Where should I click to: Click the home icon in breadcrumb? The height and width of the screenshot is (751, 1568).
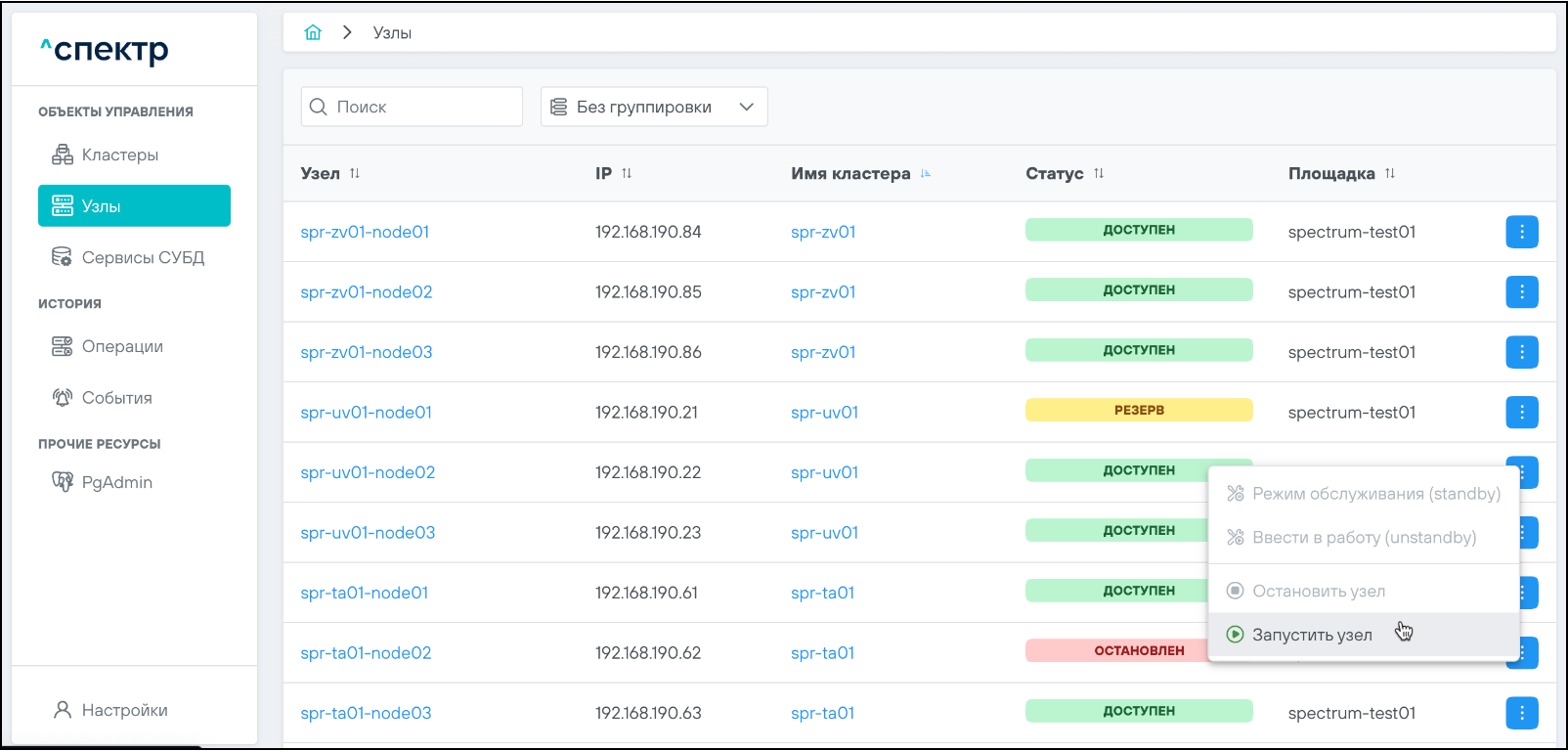[x=313, y=32]
